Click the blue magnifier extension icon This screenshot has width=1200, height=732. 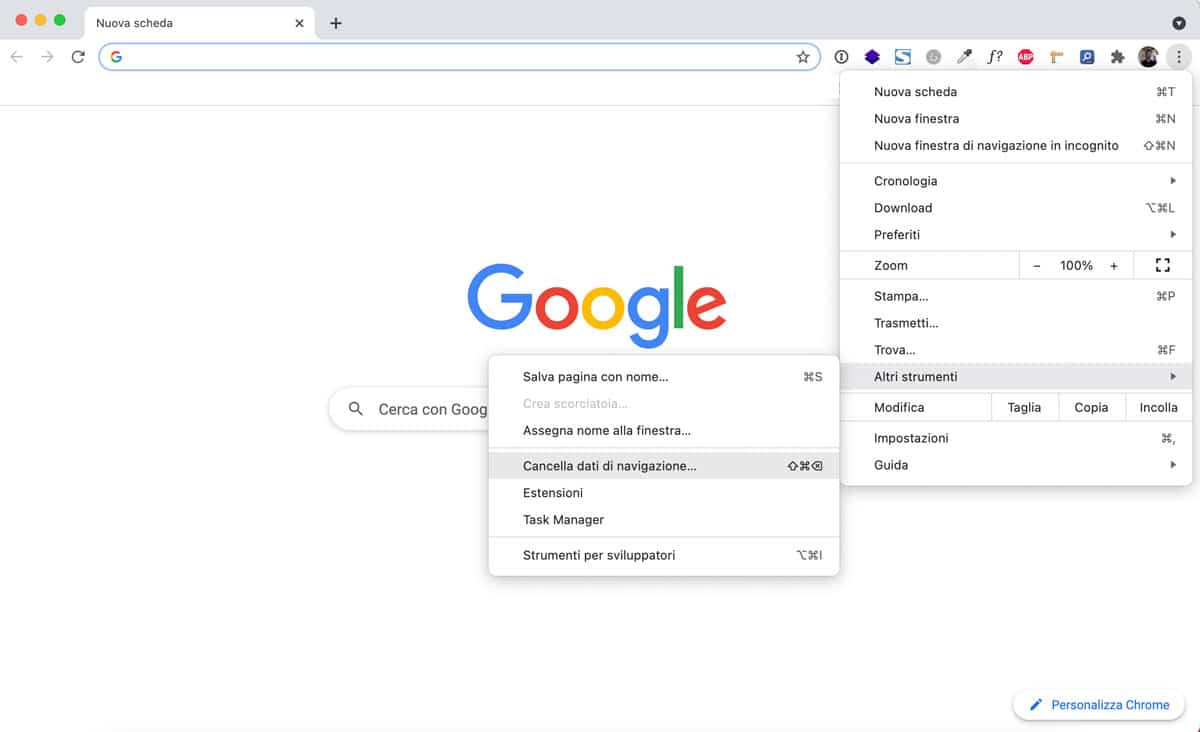point(1087,57)
